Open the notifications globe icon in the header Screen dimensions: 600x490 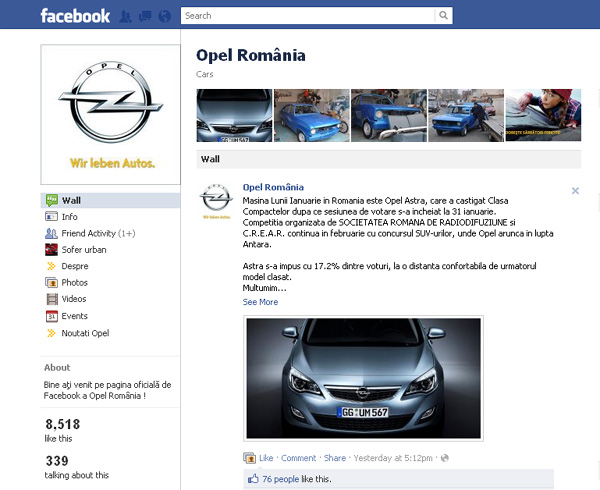(x=162, y=16)
